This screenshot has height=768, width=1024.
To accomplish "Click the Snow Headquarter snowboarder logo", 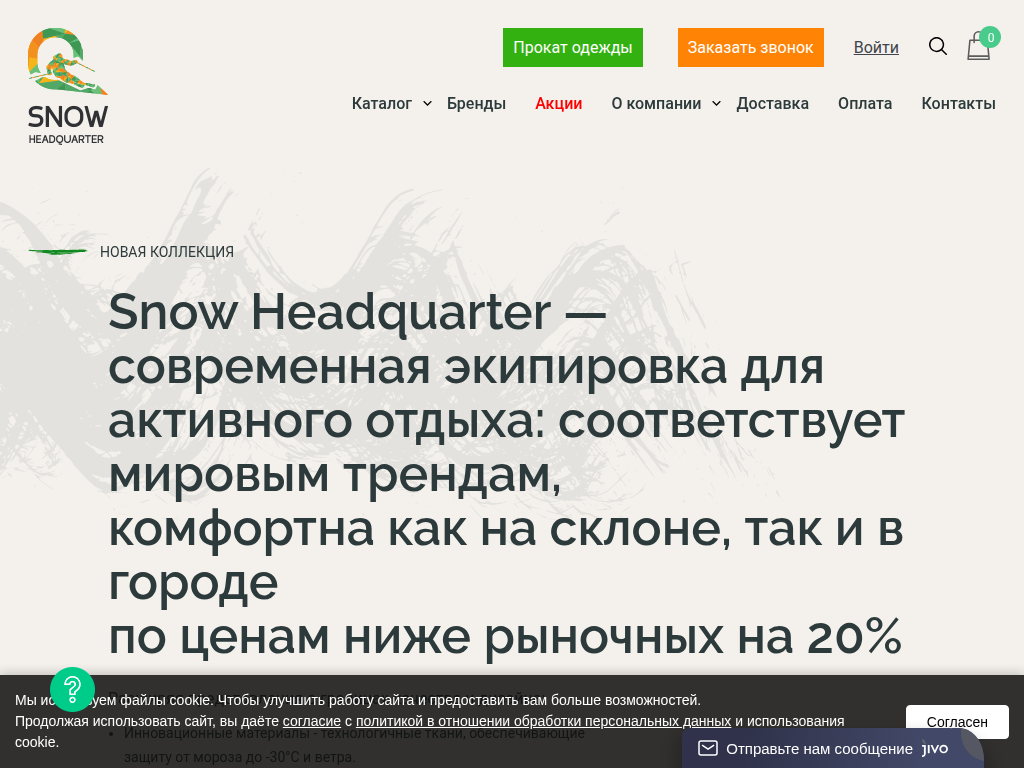I will pos(66,61).
